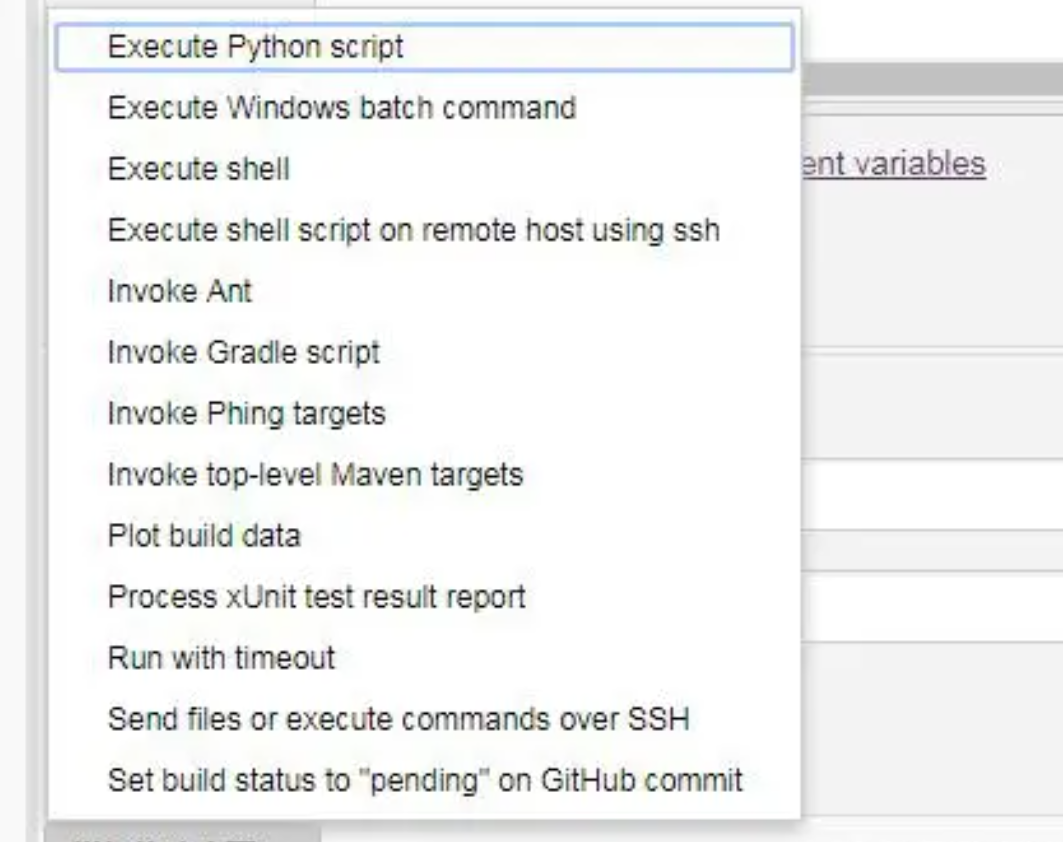Viewport: 1063px width, 842px height.
Task: Open the environment variables link
Action: (x=893, y=164)
